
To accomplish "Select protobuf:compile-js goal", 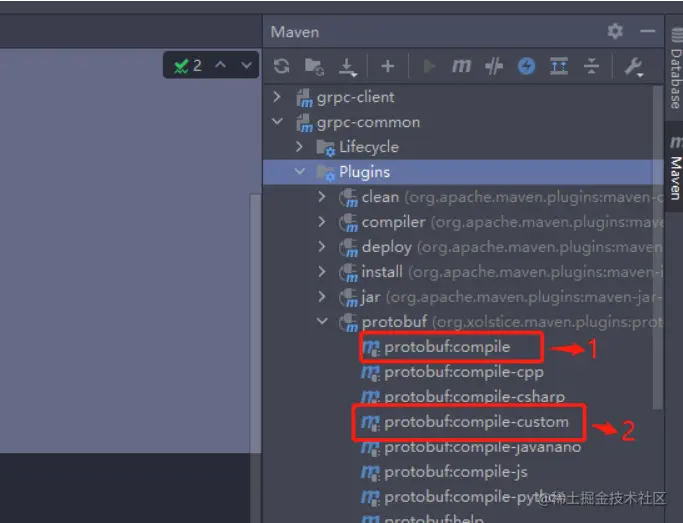I will tap(456, 472).
